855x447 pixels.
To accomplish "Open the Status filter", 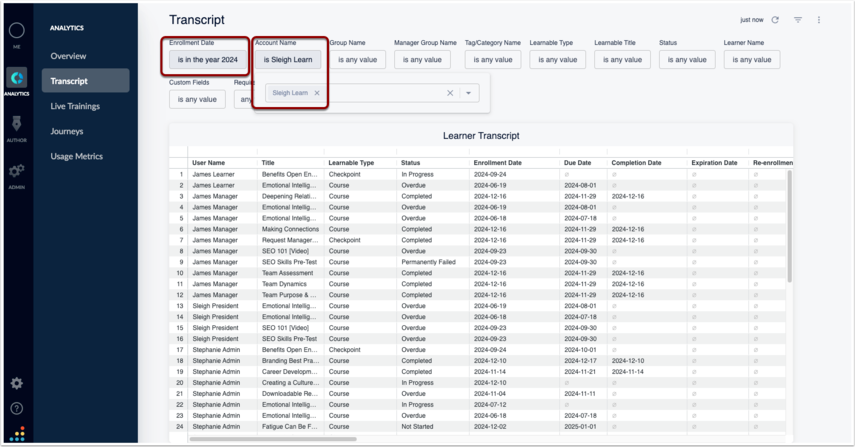I will tap(687, 59).
